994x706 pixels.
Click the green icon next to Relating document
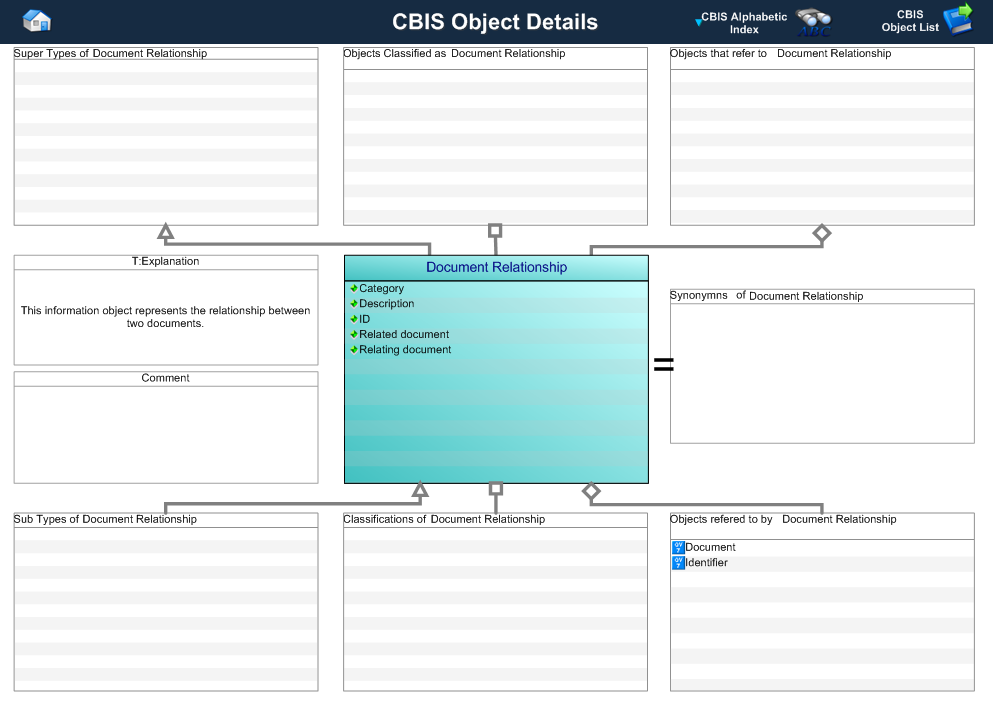tap(354, 350)
